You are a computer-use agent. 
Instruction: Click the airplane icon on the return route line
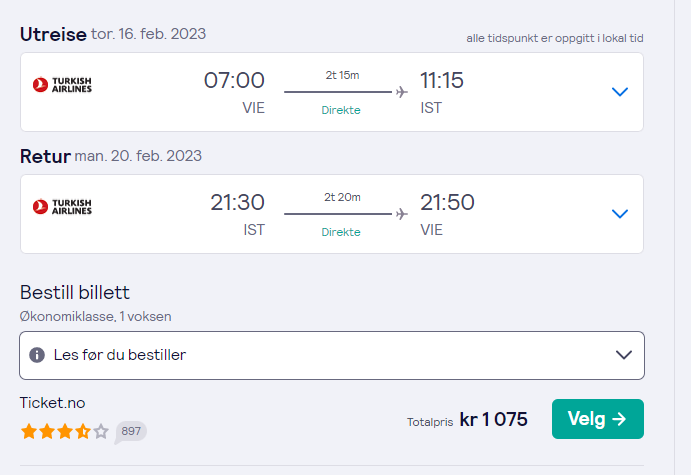click(x=401, y=214)
